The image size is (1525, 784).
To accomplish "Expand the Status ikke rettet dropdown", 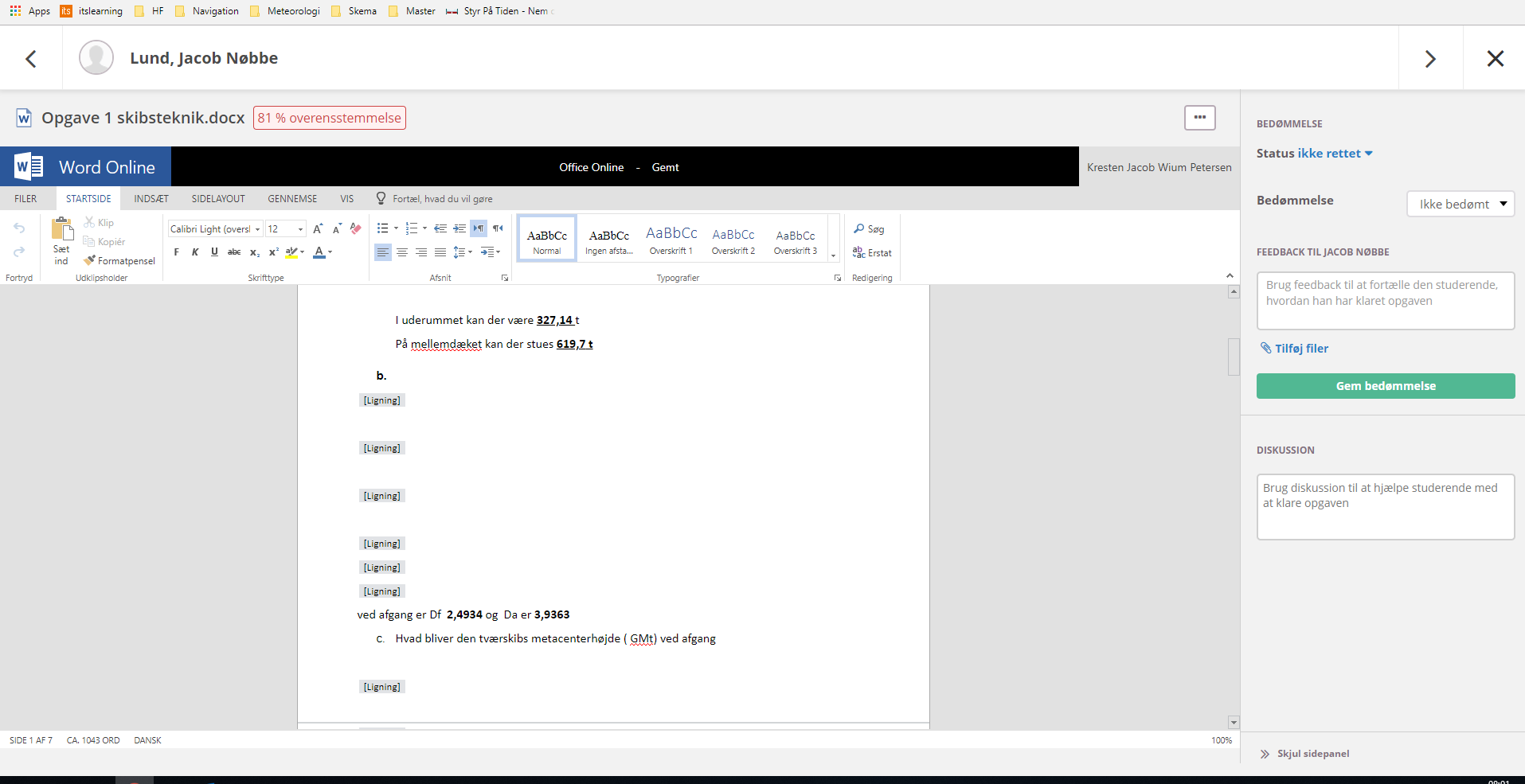I will [x=1368, y=154].
